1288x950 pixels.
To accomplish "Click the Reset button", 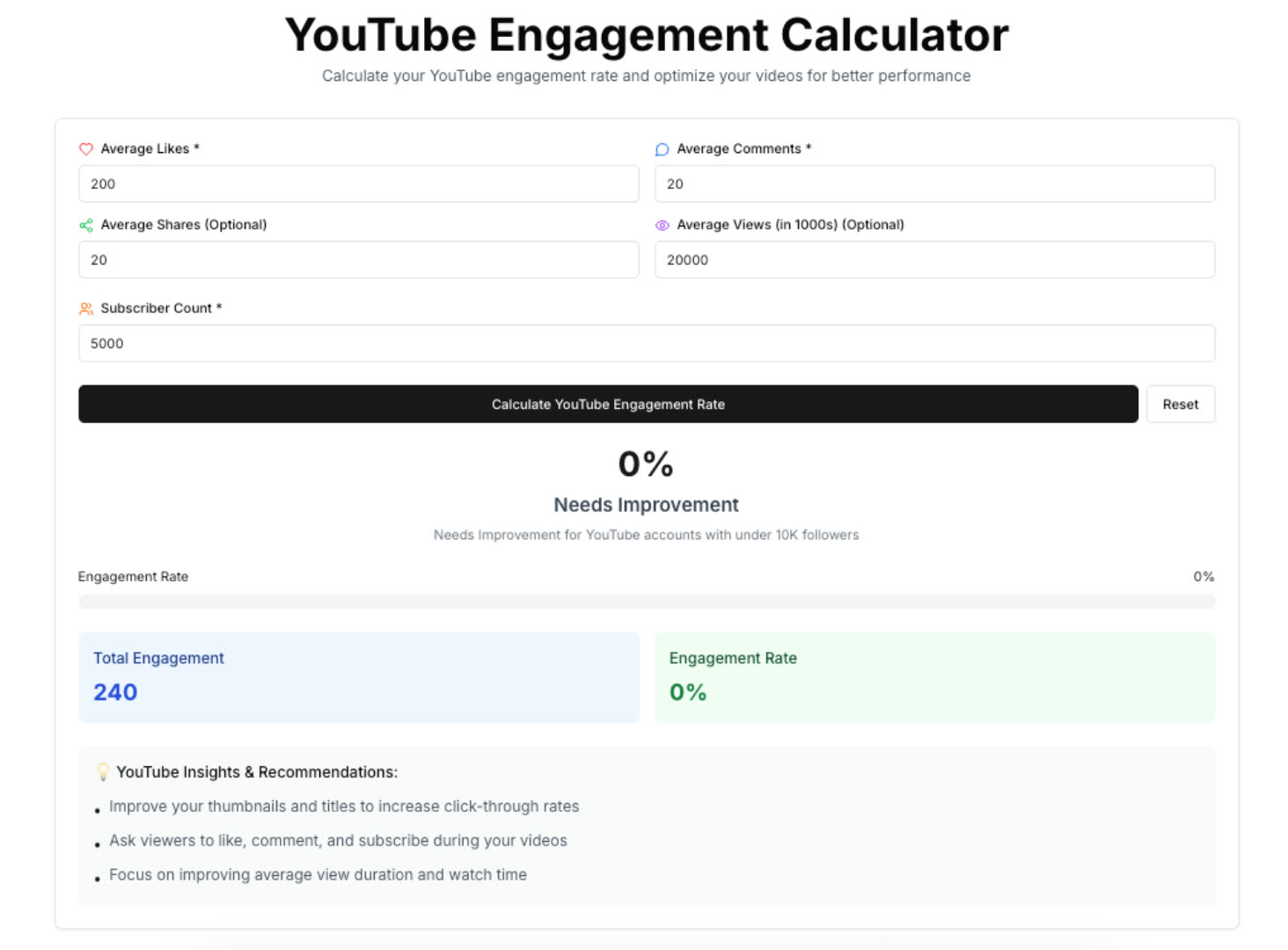I will [x=1180, y=404].
